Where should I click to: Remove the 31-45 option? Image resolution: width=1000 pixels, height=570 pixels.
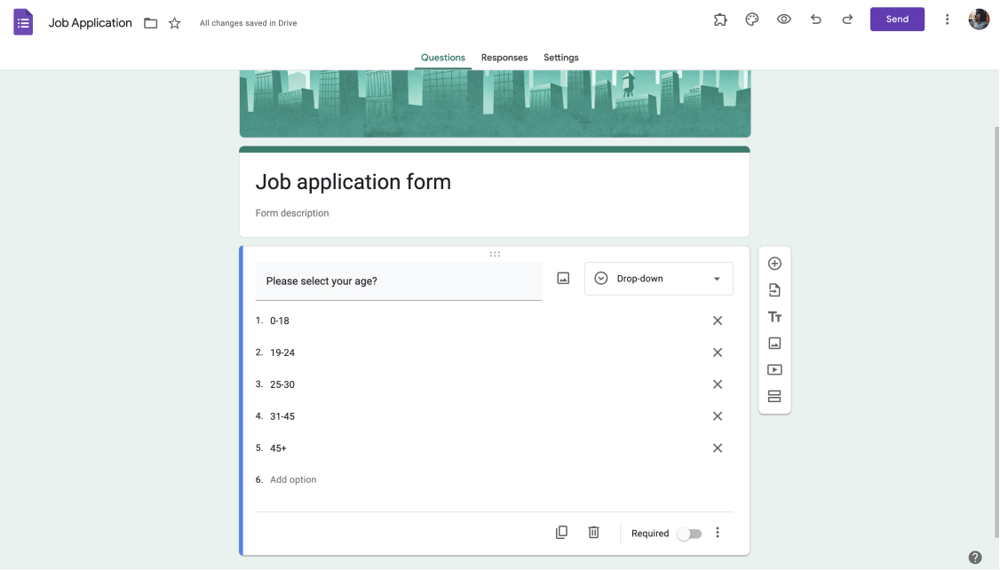(x=717, y=416)
